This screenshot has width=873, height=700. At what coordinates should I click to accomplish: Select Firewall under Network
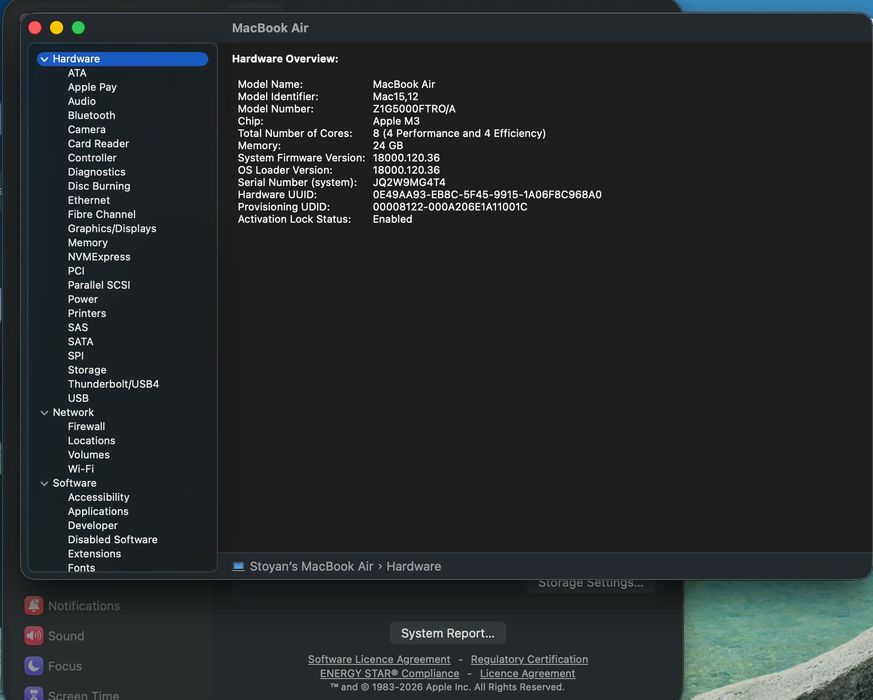pyautogui.click(x=86, y=427)
